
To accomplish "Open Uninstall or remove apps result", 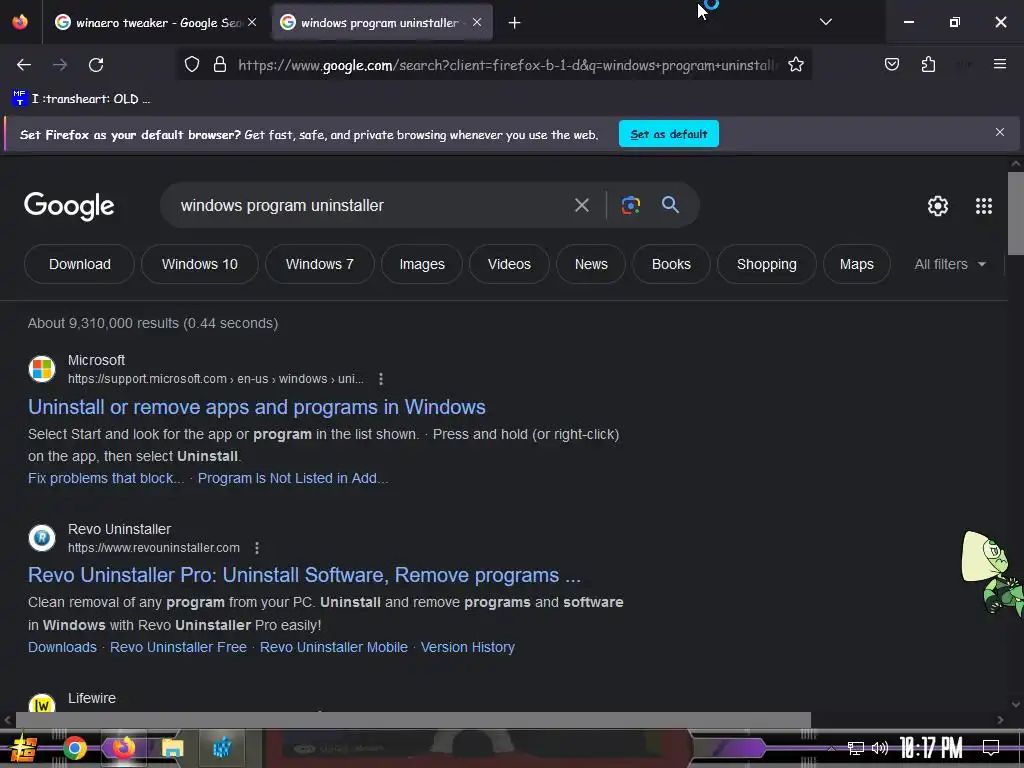I will (x=257, y=408).
